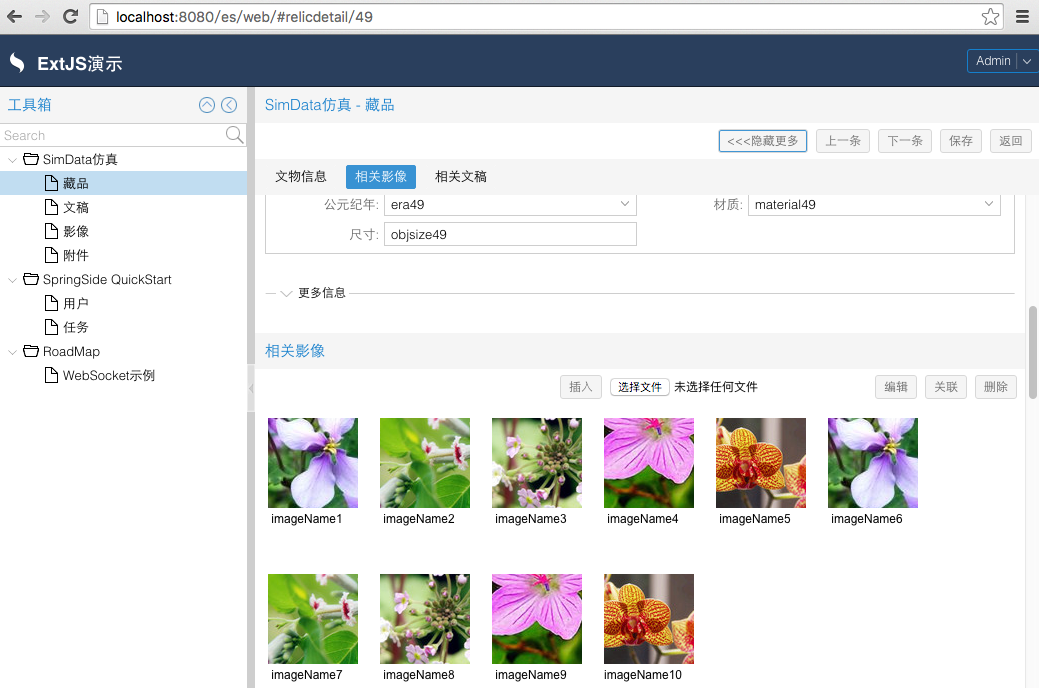Screen dimensions: 1039x688
Task: Select the 相关影像 tab
Action: coord(381,176)
